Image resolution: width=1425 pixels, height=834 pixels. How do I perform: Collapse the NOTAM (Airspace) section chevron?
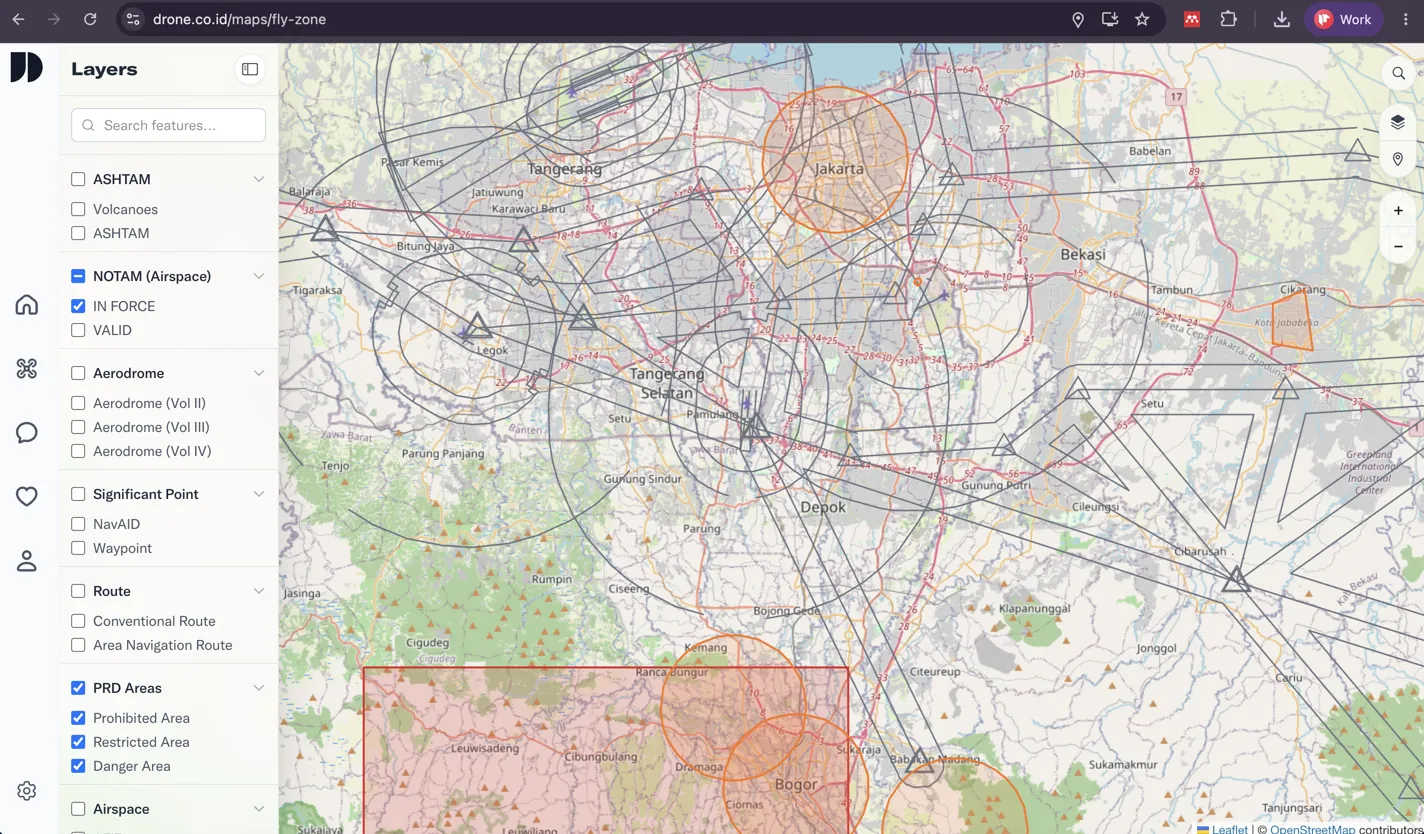coord(259,276)
